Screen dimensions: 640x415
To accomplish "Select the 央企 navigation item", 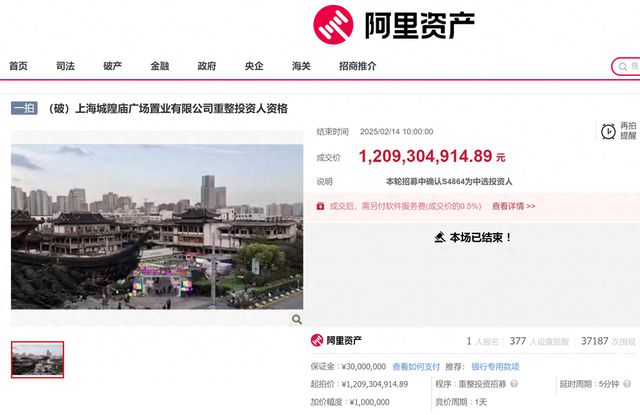I will (x=254, y=66).
